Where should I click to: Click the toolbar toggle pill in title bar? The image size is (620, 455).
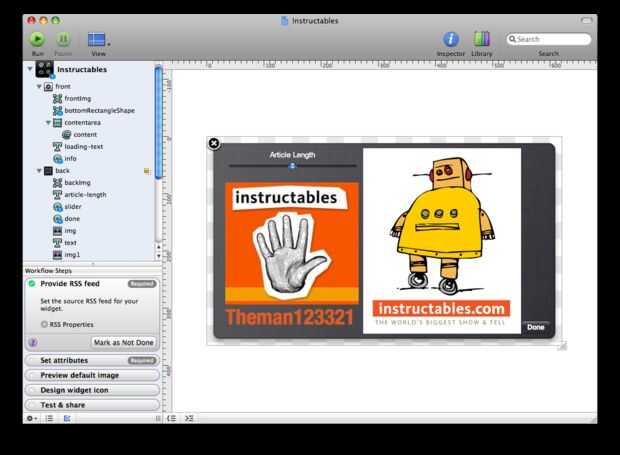pyautogui.click(x=586, y=20)
